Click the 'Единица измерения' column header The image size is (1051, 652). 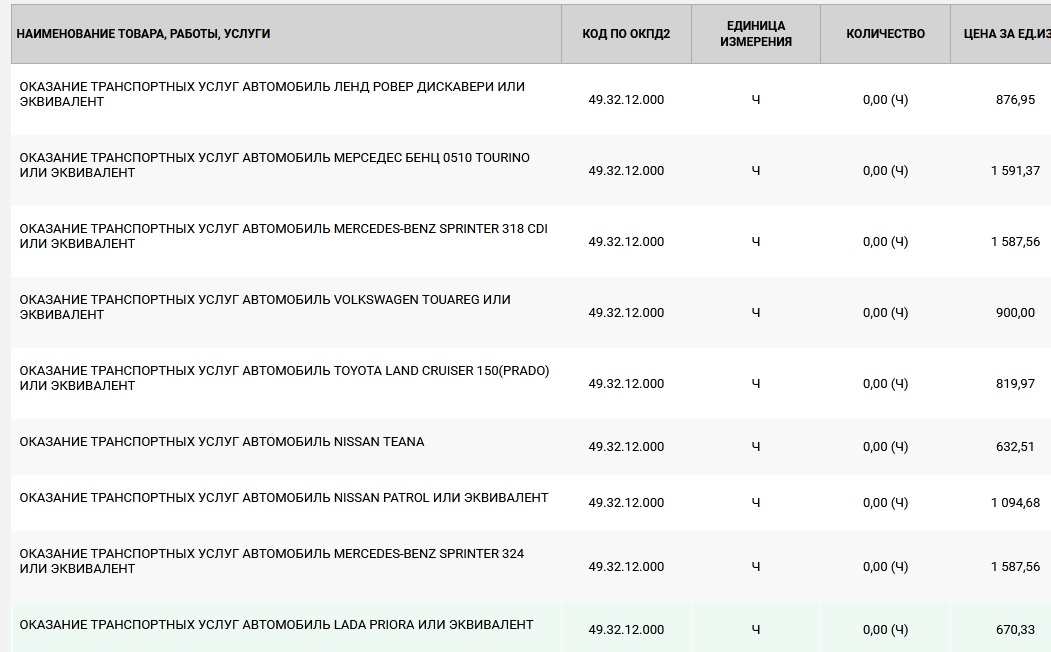[756, 34]
